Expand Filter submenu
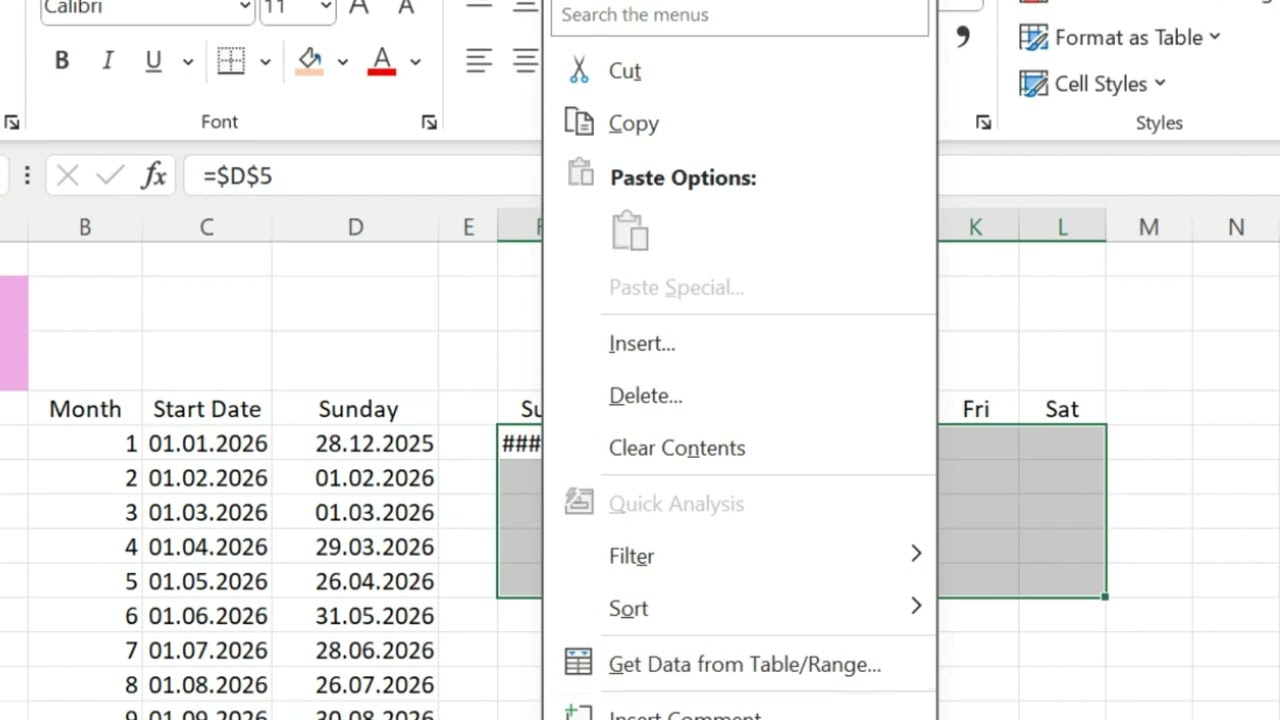Viewport: 1280px width, 720px height. point(740,555)
